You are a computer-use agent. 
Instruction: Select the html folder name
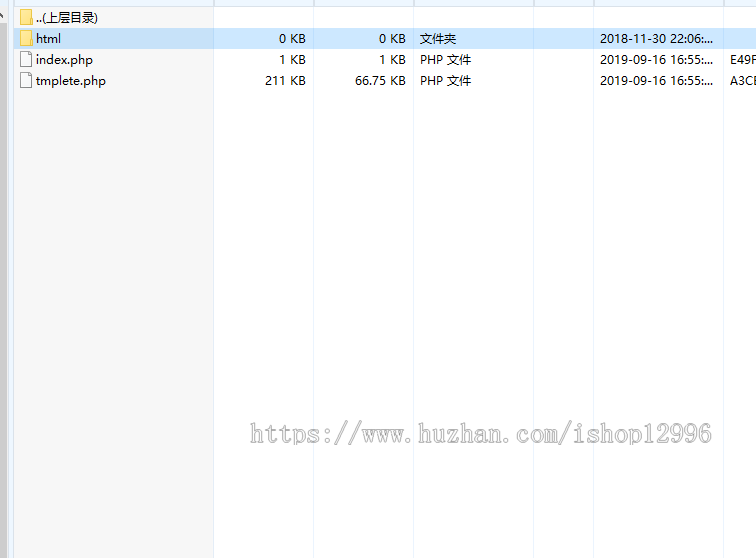pyautogui.click(x=48, y=39)
